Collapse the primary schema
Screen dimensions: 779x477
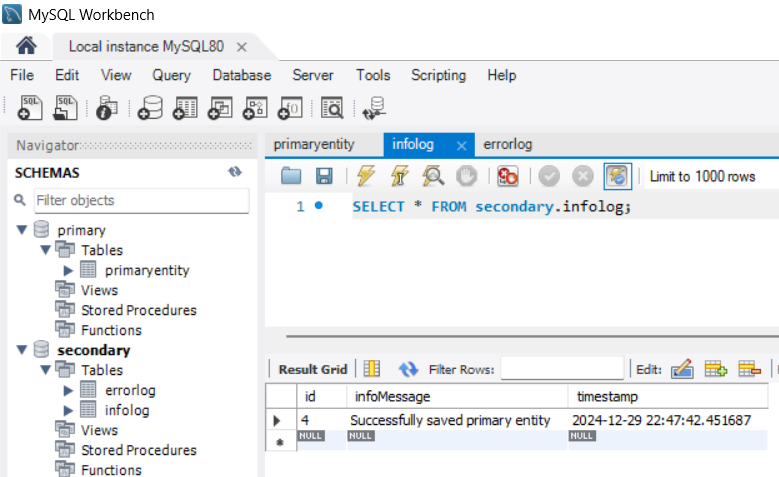[x=21, y=230]
